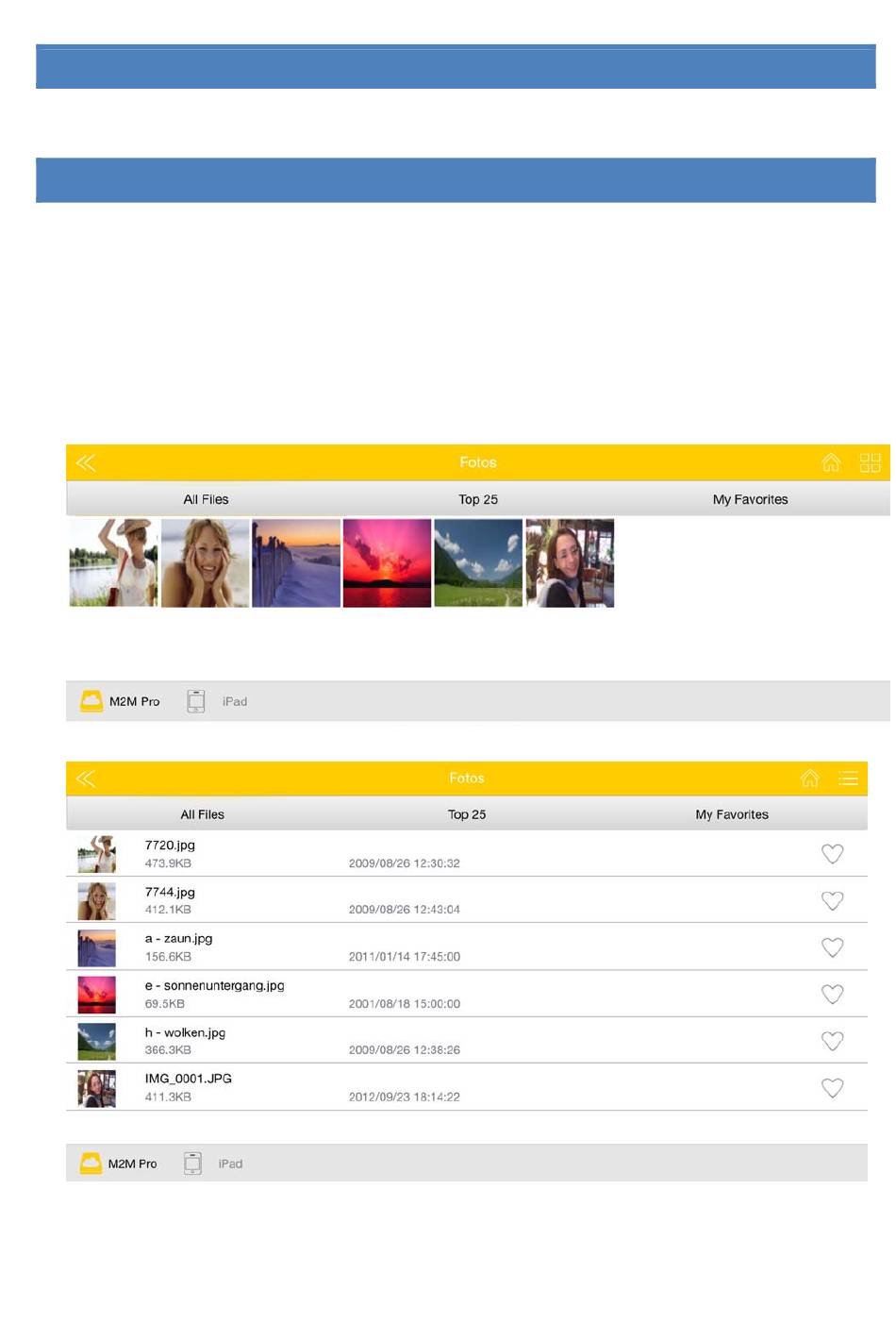Open My Favorites tab in list view
The image size is (896, 1340).
coord(732,814)
